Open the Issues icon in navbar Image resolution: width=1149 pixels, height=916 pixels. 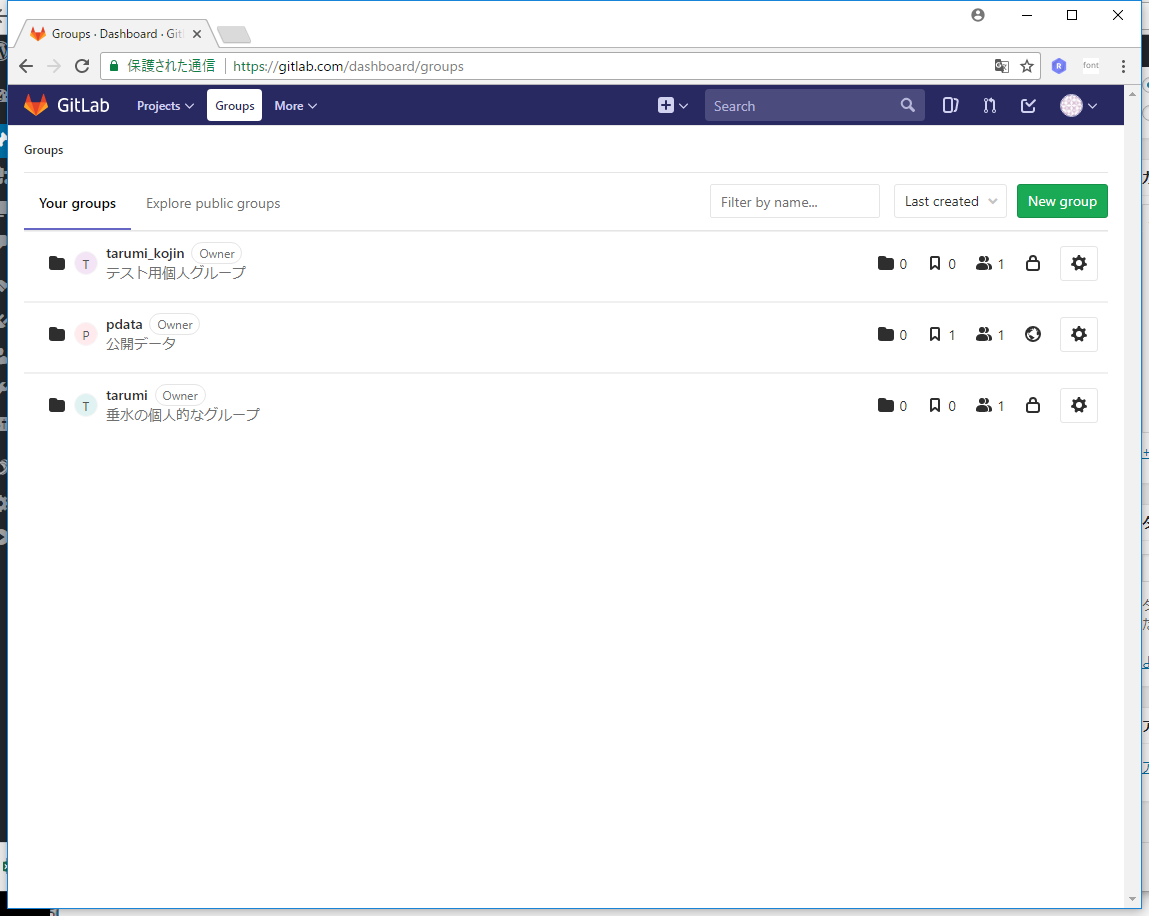pos(950,105)
